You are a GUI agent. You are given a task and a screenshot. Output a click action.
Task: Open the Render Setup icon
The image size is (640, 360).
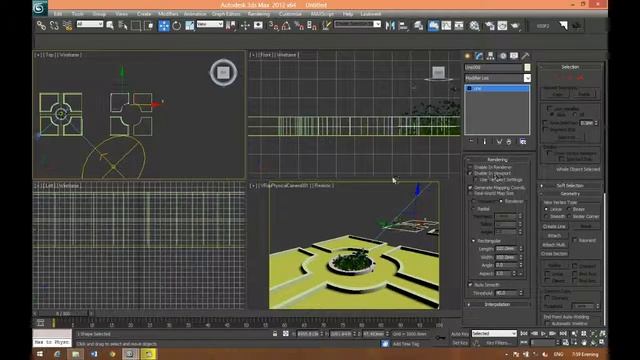click(x=489, y=26)
